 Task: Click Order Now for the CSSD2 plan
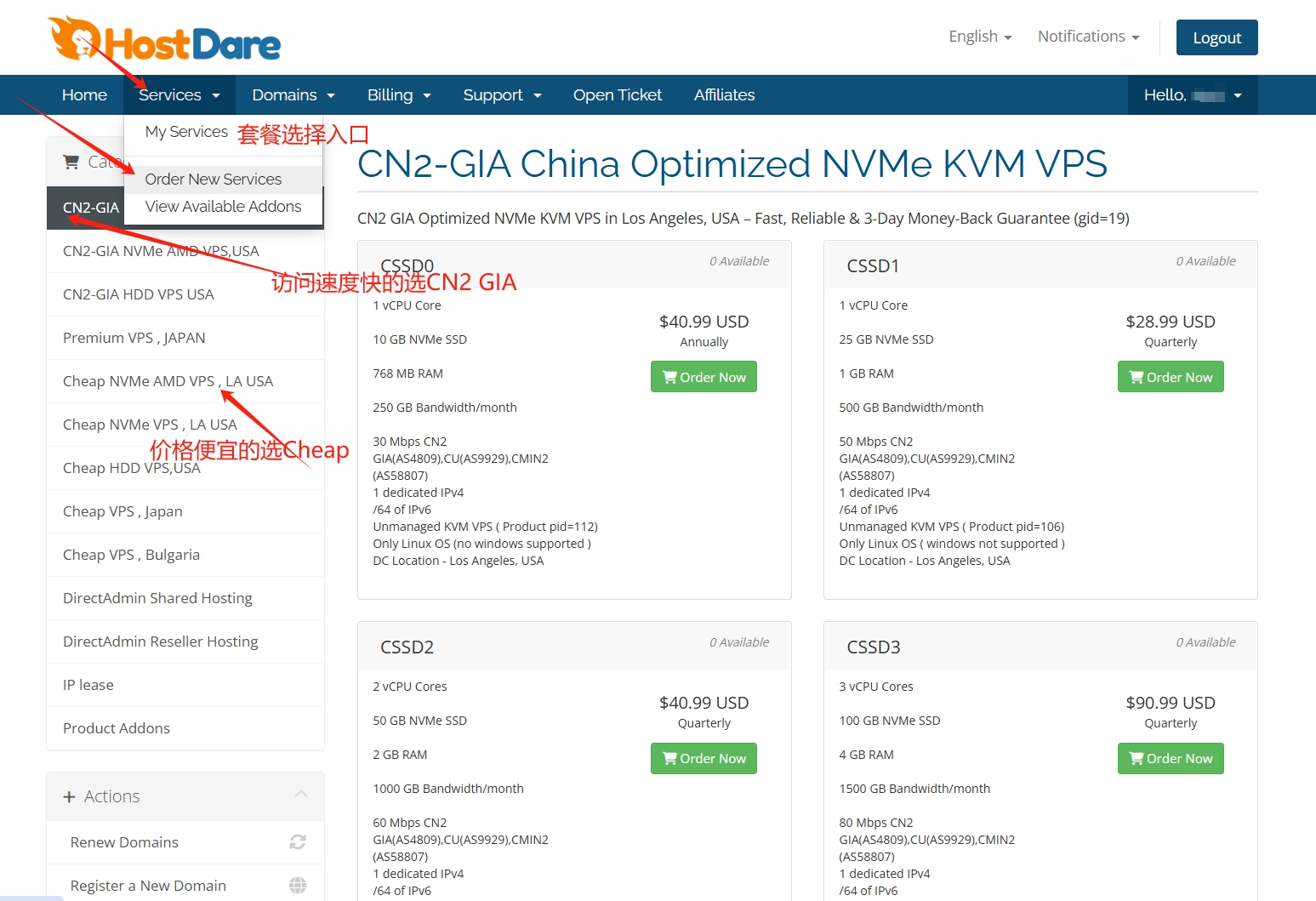click(x=704, y=758)
